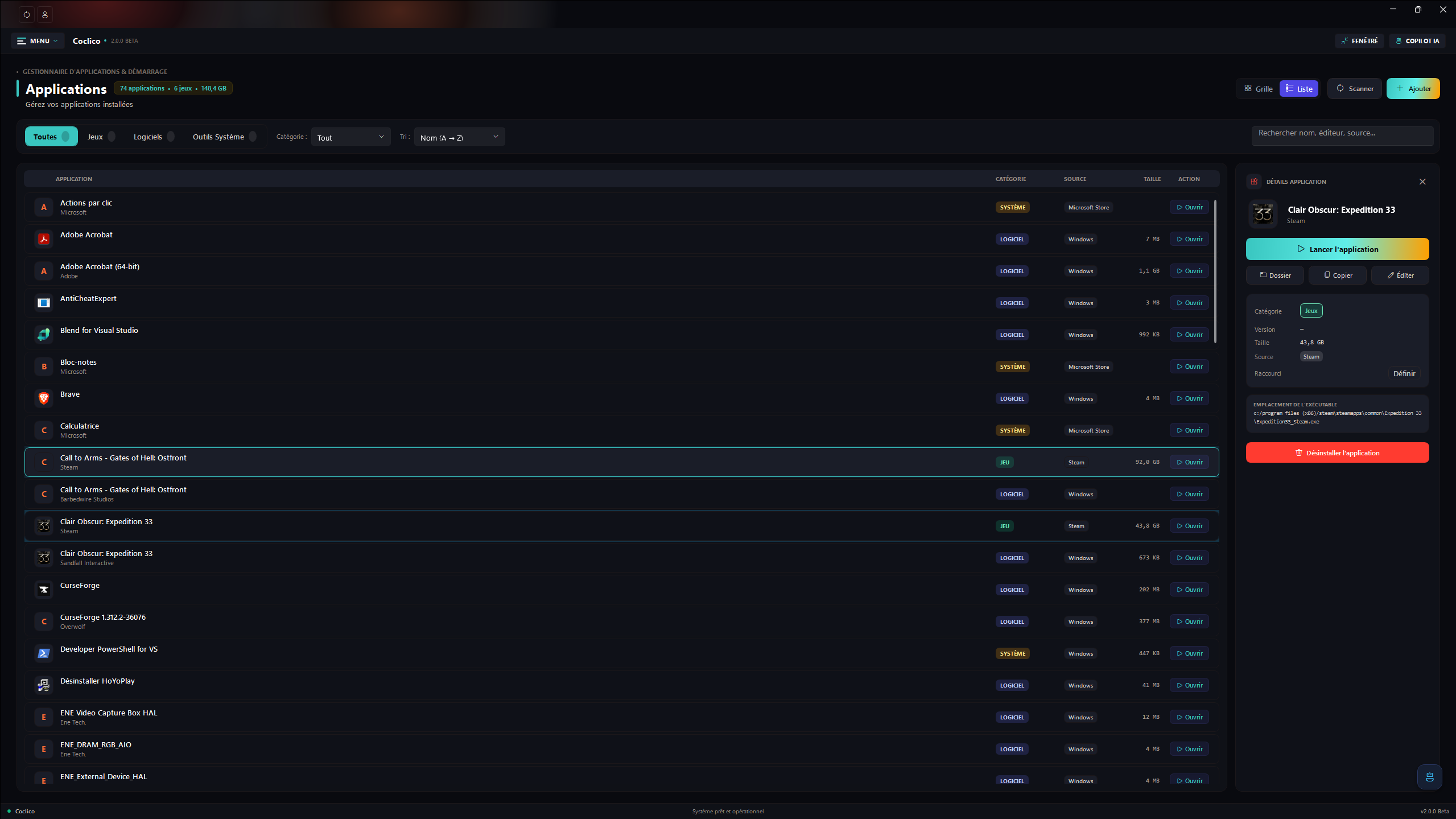Open the Tri sort dropdown Nom A → Z
The width and height of the screenshot is (1456, 819).
pyautogui.click(x=459, y=137)
